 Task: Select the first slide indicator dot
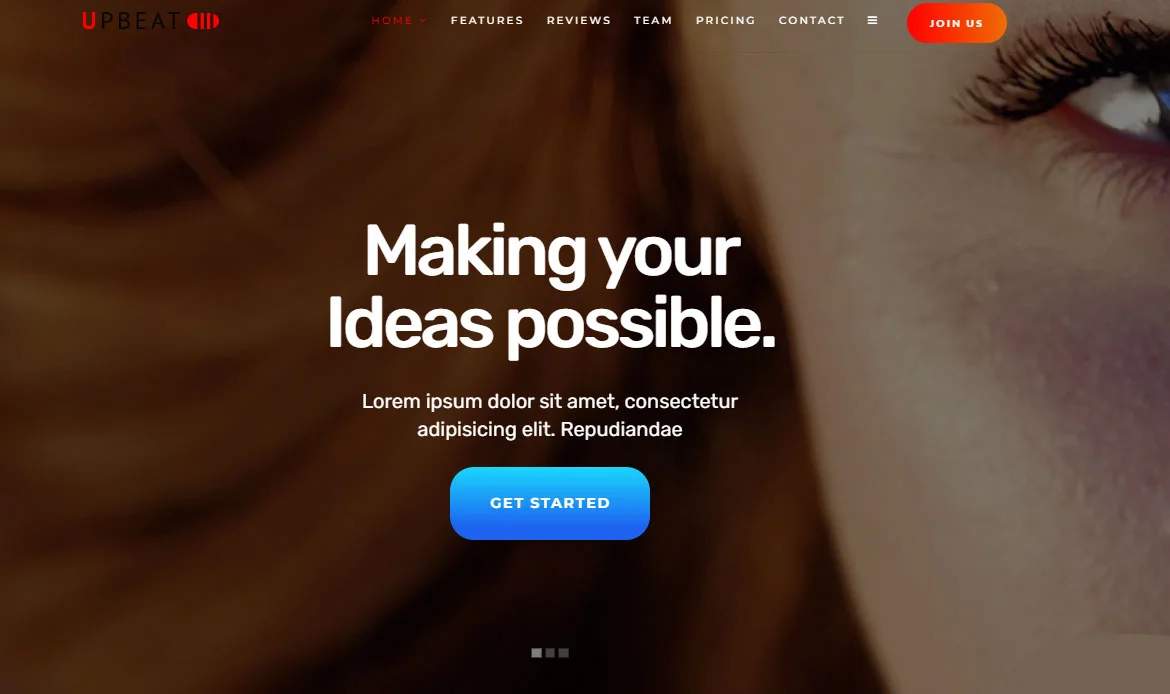pyautogui.click(x=536, y=653)
